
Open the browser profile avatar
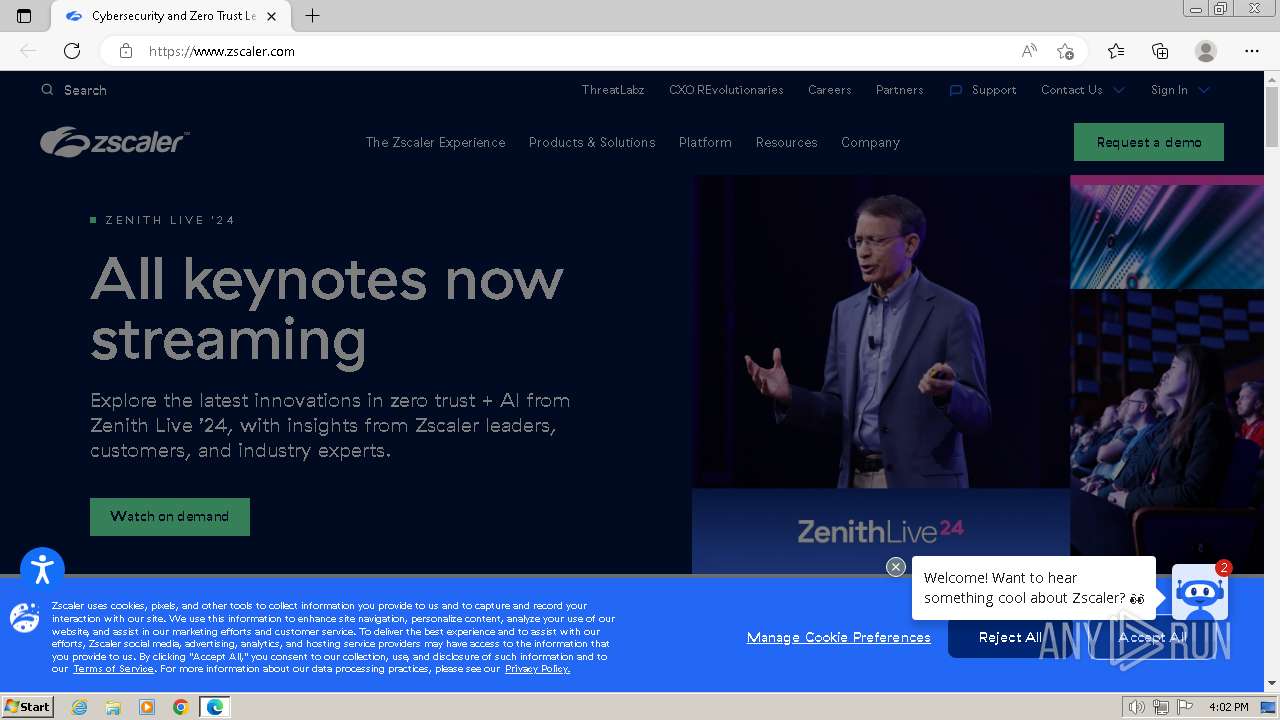(x=1206, y=51)
